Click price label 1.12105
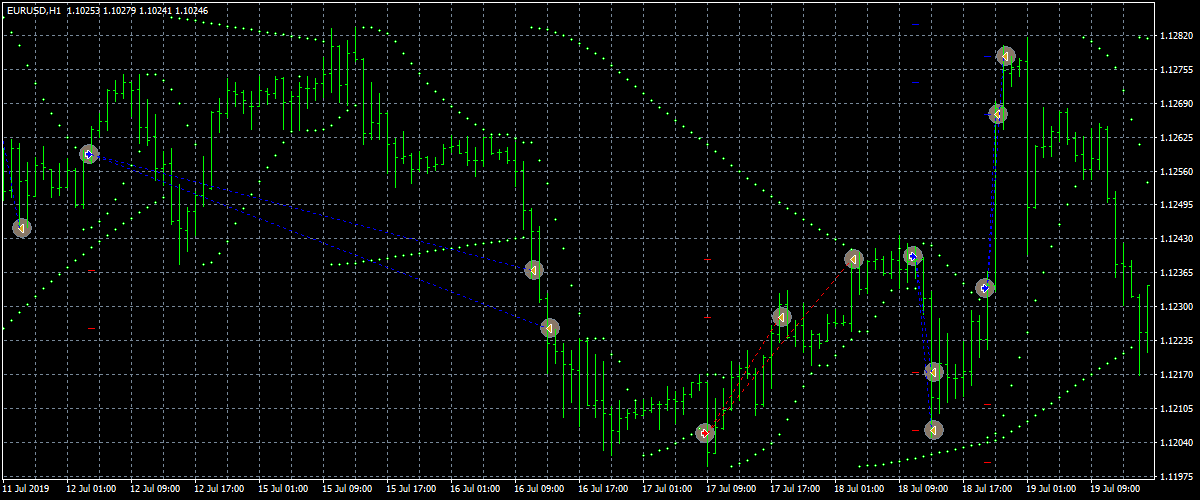Image resolution: width=1200 pixels, height=500 pixels. coord(1176,409)
